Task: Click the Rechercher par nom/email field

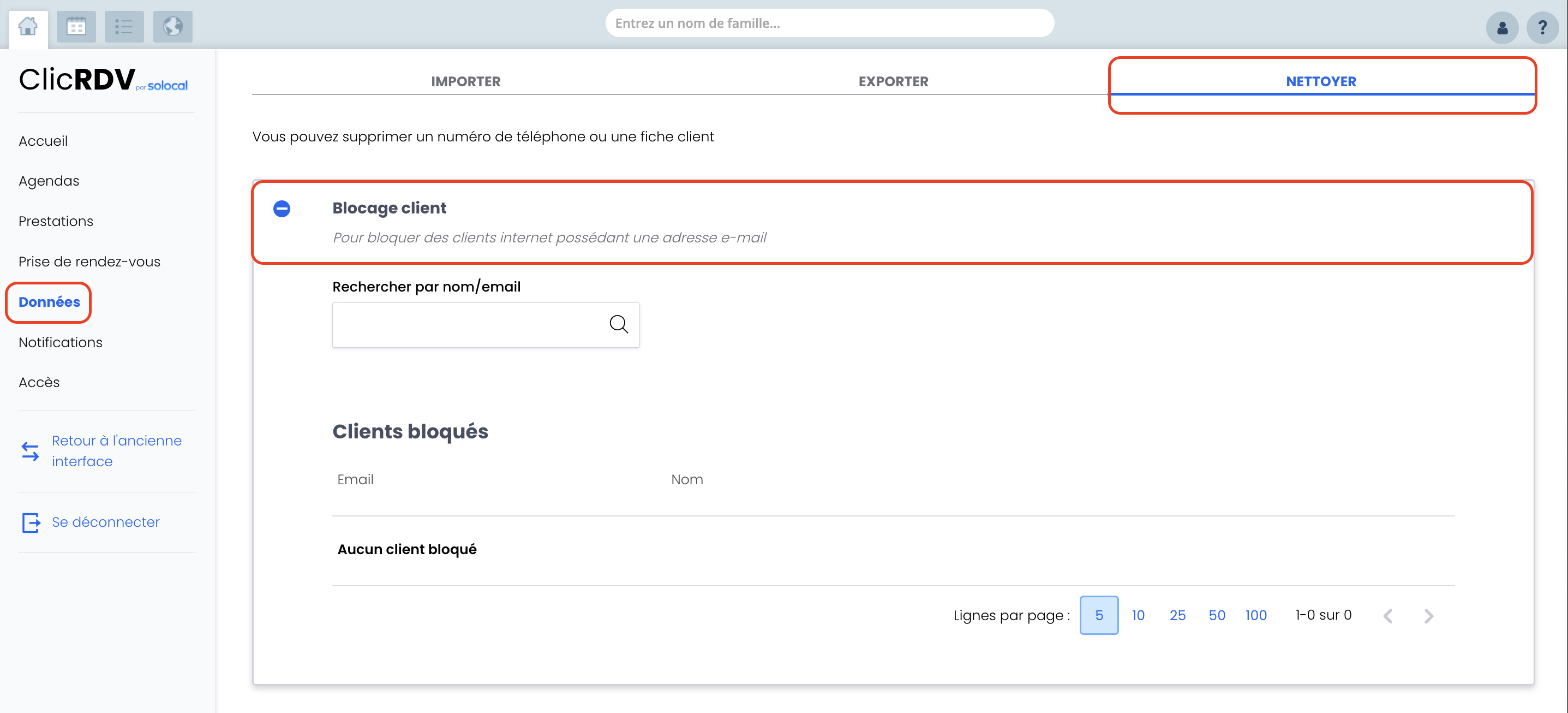Action: 486,324
